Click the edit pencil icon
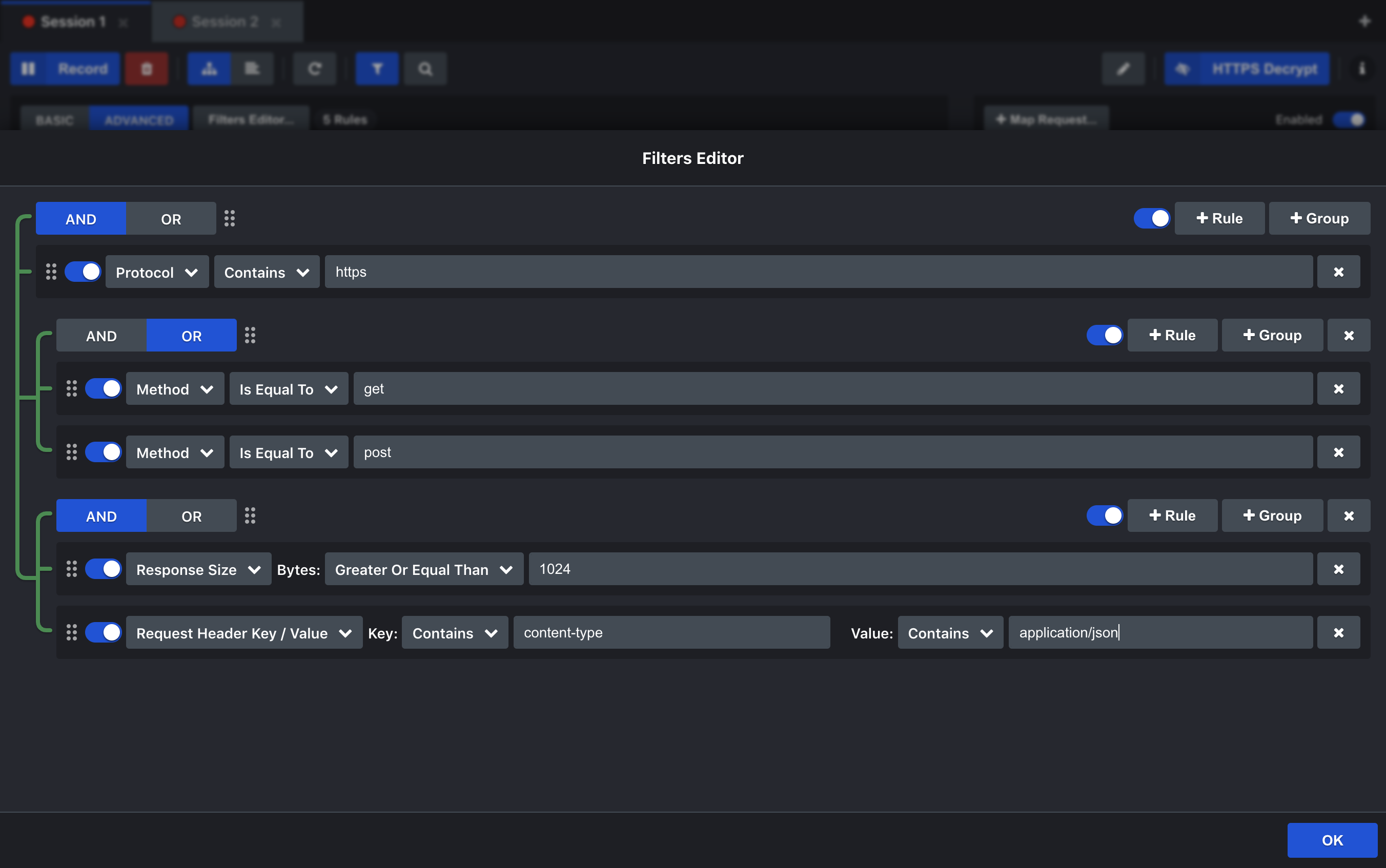 point(1123,68)
